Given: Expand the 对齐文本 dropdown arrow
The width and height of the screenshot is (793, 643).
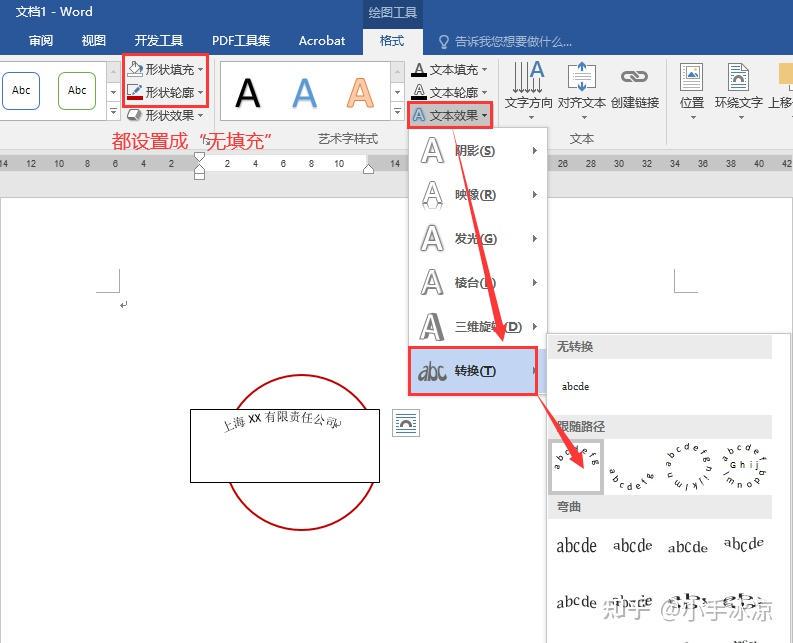Looking at the screenshot, I should point(584,117).
